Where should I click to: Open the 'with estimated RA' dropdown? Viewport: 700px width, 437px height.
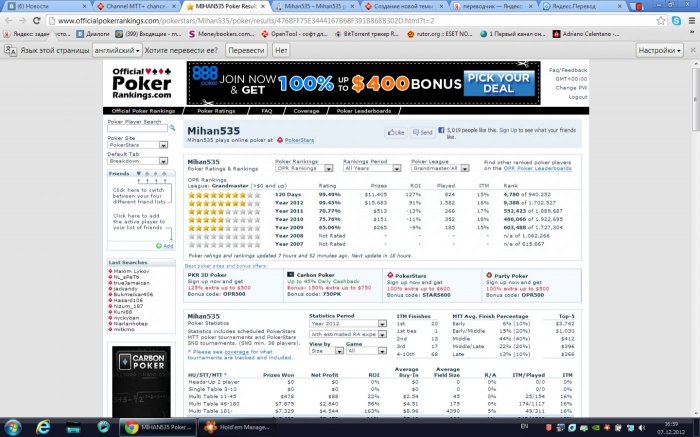click(348, 334)
